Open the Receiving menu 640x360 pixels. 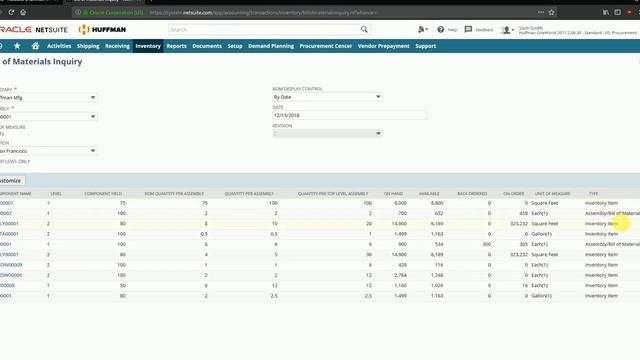pos(117,46)
